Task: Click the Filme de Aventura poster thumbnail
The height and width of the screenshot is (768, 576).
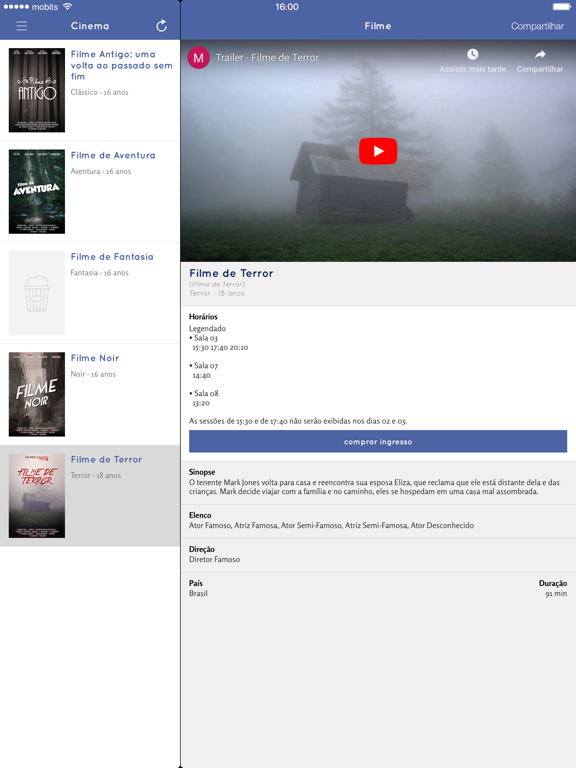Action: (37, 192)
